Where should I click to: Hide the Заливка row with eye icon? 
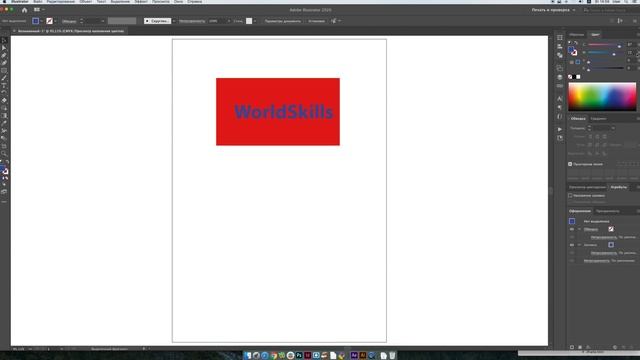pyautogui.click(x=572, y=245)
